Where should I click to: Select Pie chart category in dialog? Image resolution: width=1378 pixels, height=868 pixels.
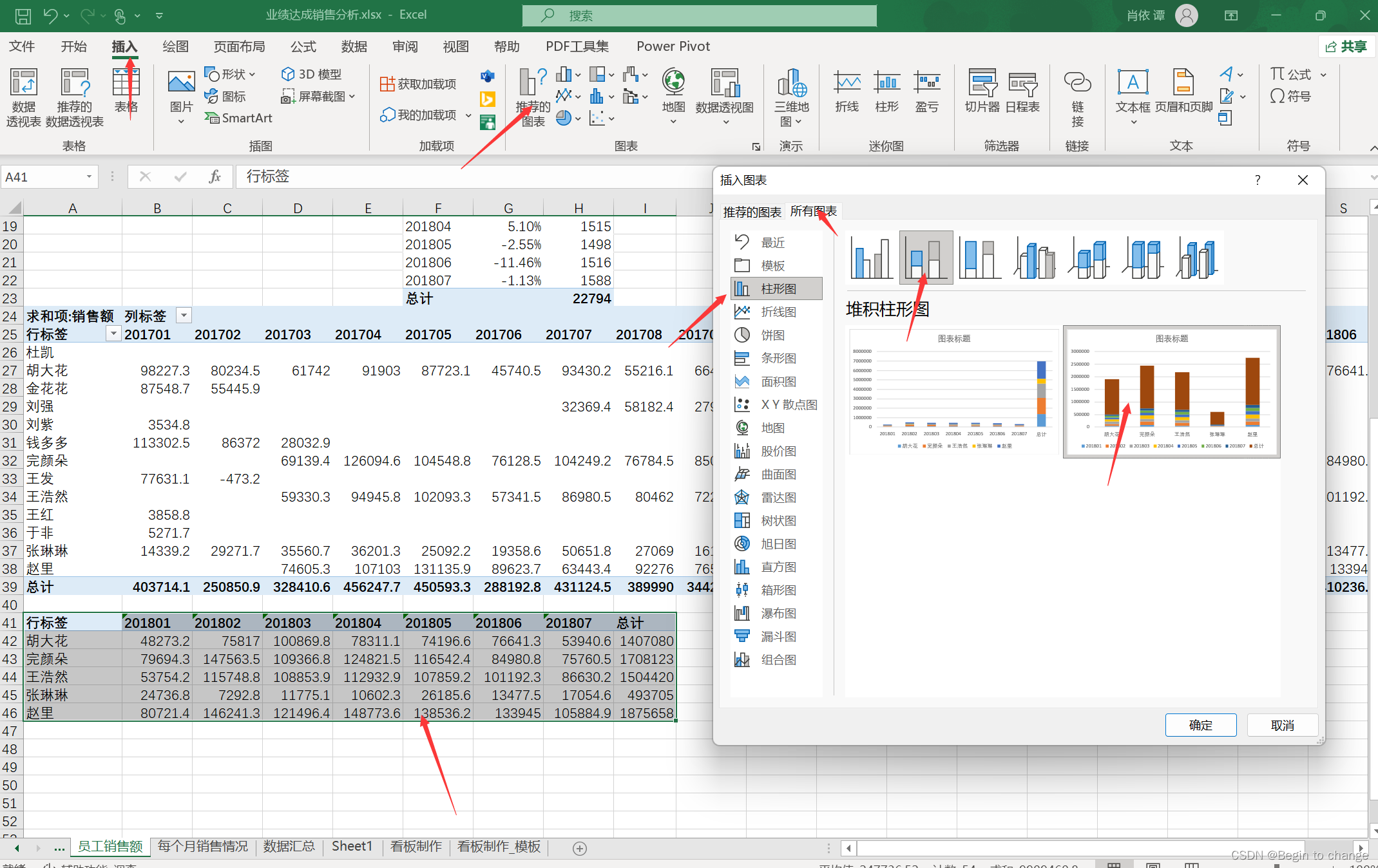click(772, 335)
